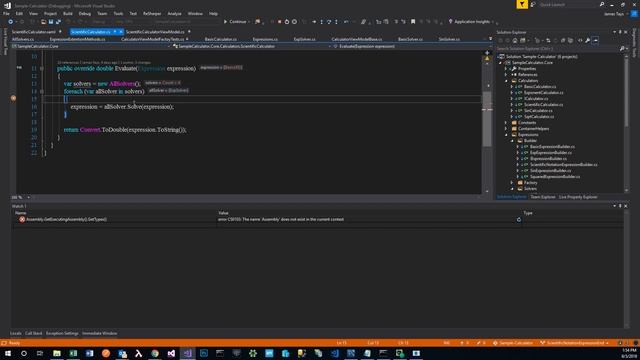Expand the ContainerHelpers folder
Screen dimensions: 640x360
click(x=507, y=129)
